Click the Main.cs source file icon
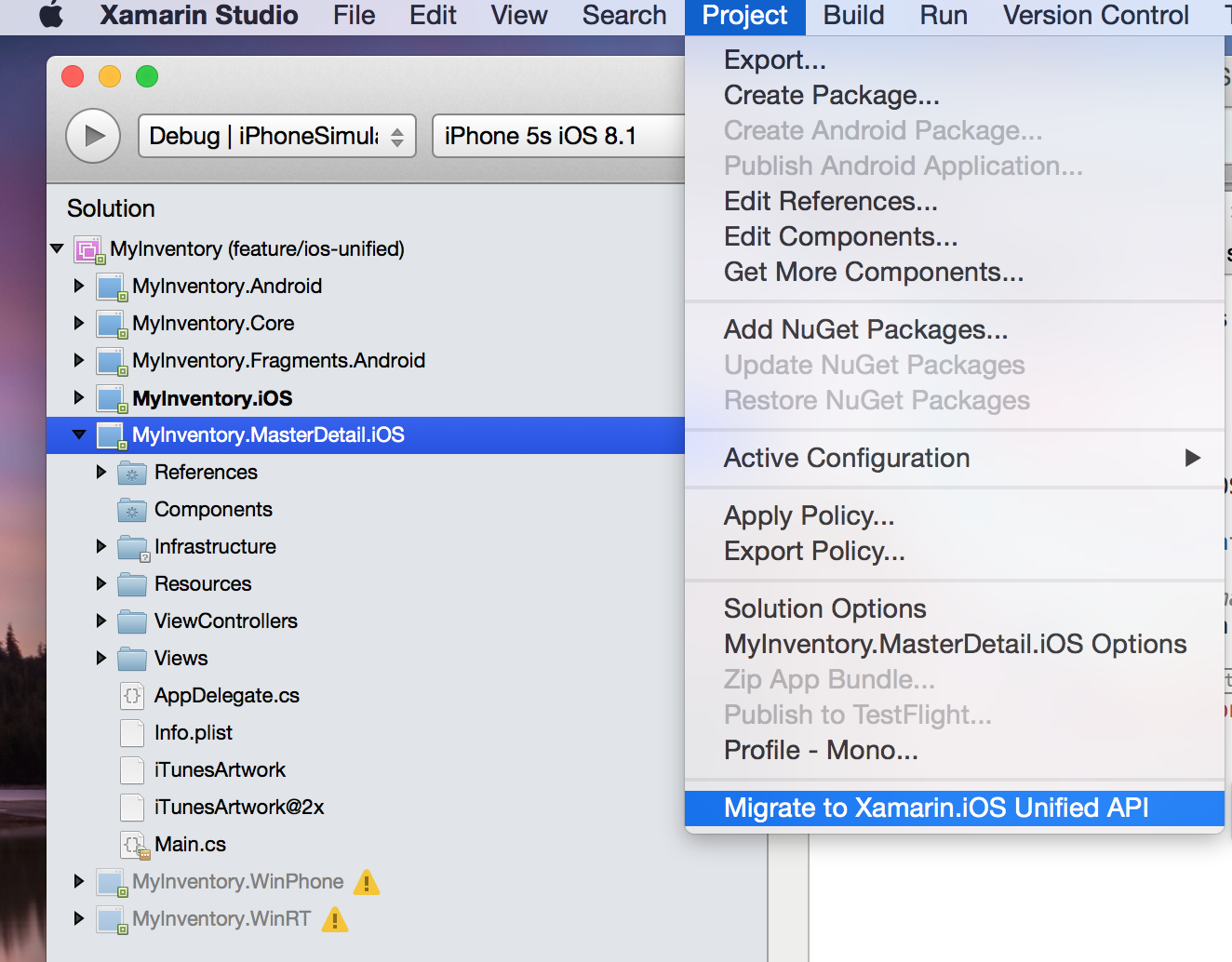 click(132, 845)
